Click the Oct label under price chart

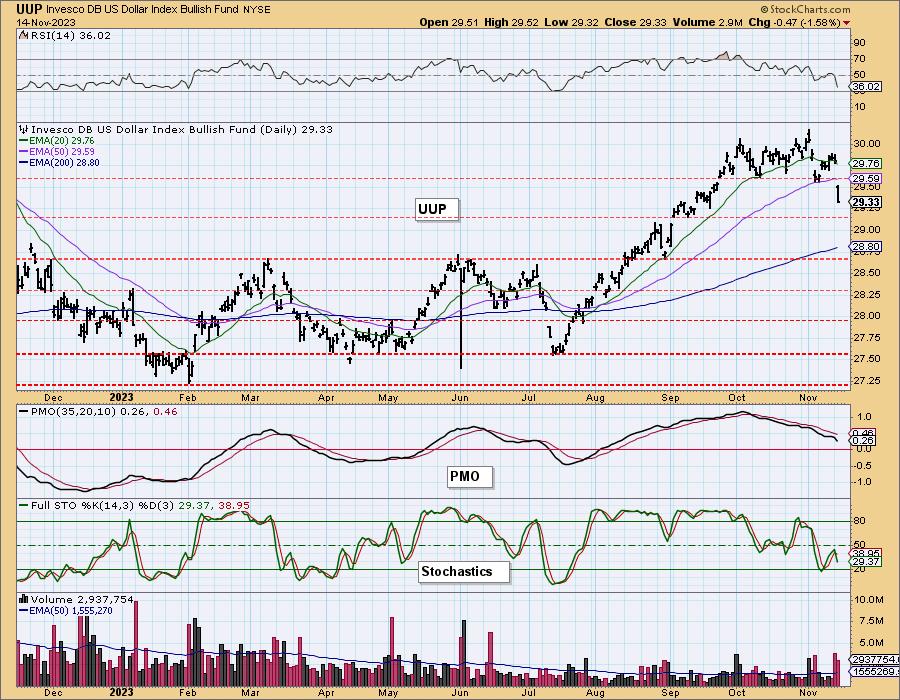[736, 397]
